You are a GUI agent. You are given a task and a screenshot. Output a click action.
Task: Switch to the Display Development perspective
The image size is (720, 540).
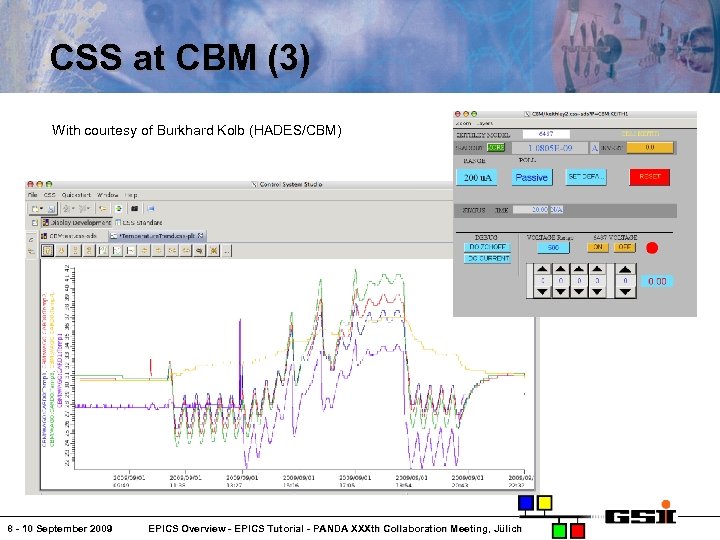[x=77, y=222]
